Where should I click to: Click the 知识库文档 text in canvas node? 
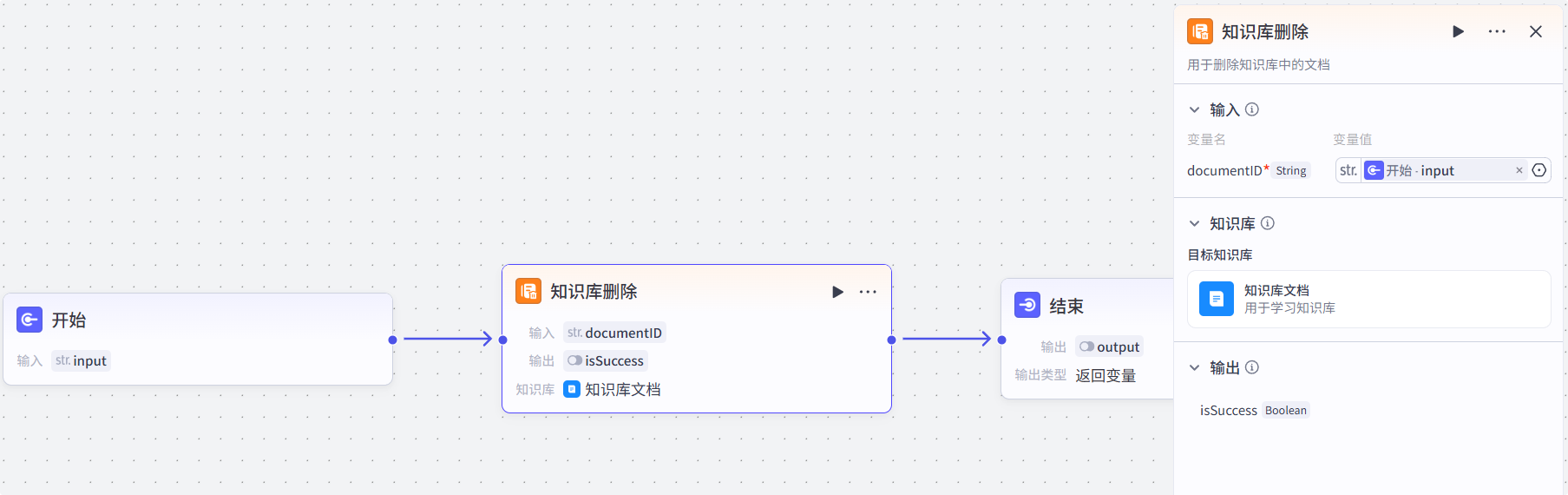[623, 389]
